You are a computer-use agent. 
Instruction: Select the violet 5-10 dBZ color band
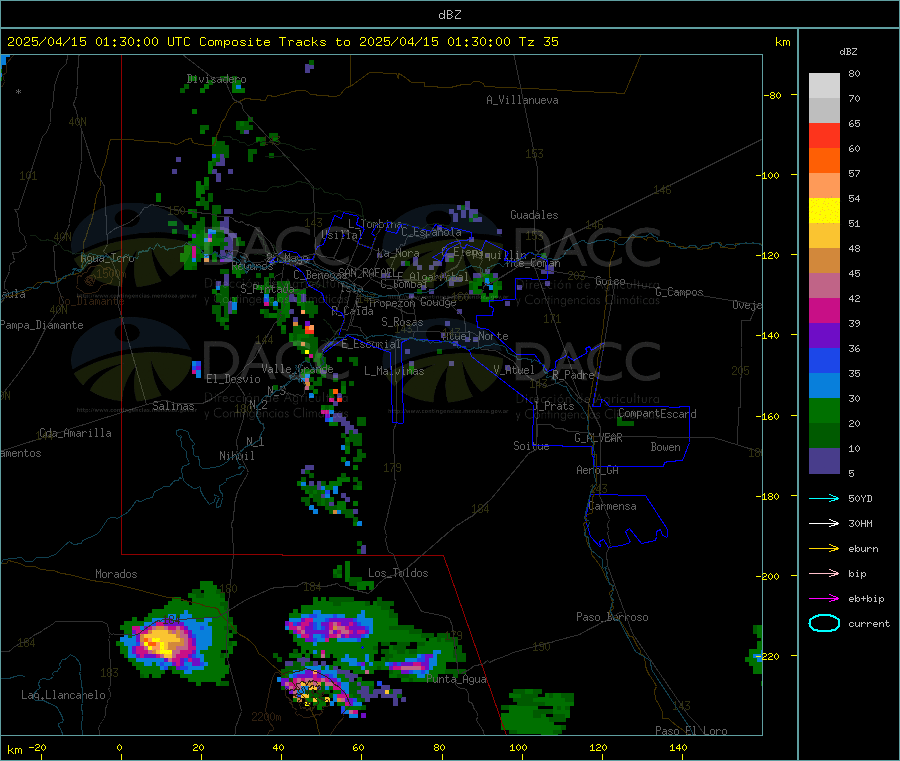(824, 461)
